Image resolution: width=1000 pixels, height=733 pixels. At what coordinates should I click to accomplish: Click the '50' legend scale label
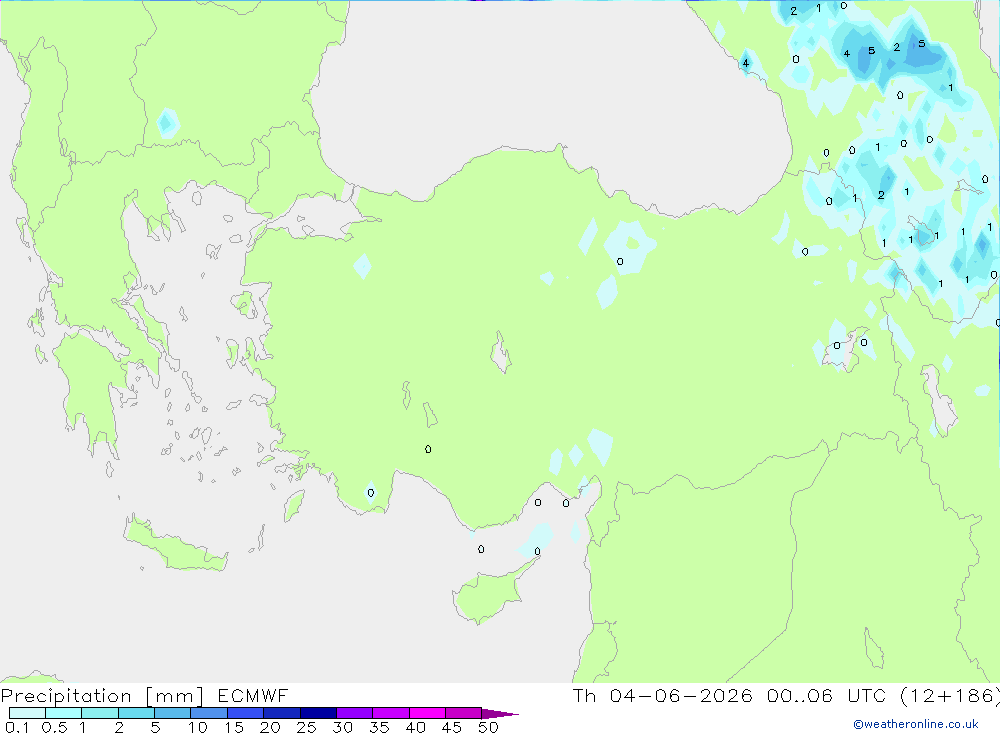[489, 727]
